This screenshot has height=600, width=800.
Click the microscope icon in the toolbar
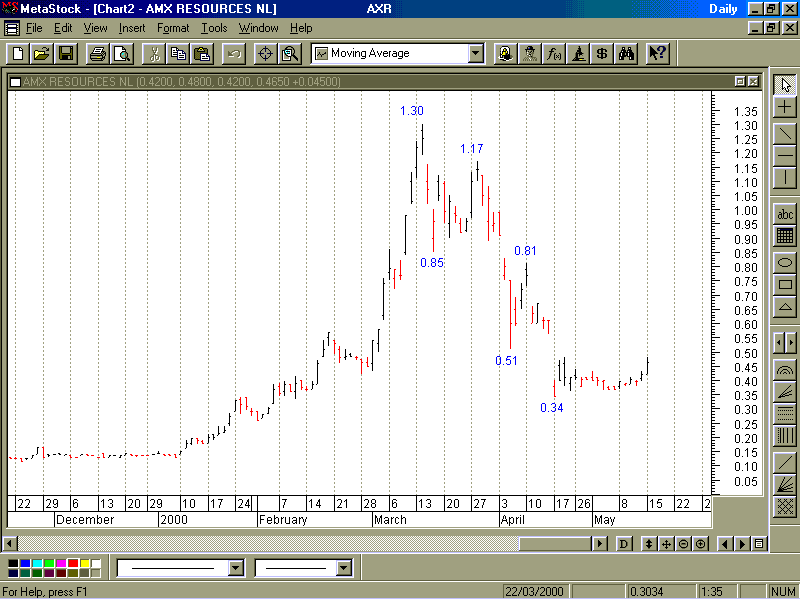(x=578, y=54)
